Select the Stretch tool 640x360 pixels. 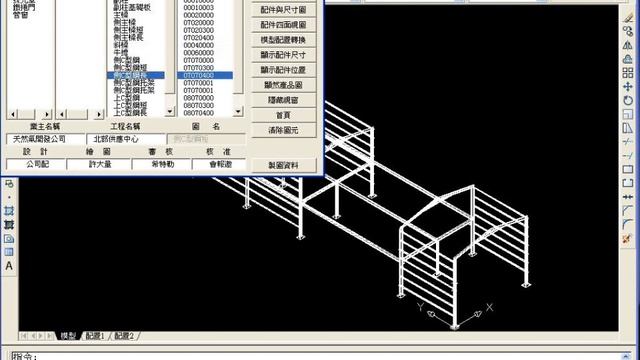(x=628, y=128)
